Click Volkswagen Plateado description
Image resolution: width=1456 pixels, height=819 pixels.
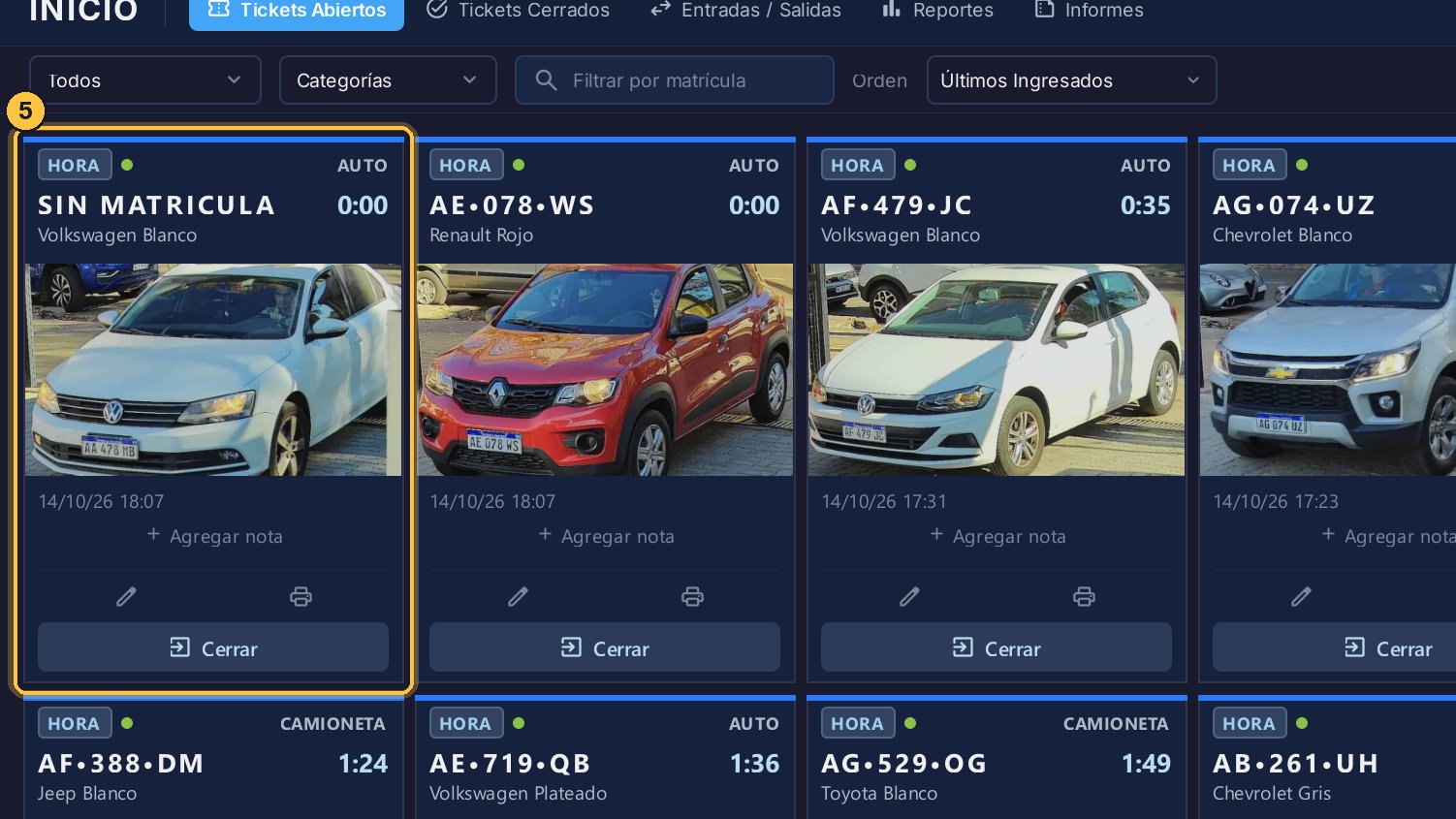pyautogui.click(x=519, y=793)
